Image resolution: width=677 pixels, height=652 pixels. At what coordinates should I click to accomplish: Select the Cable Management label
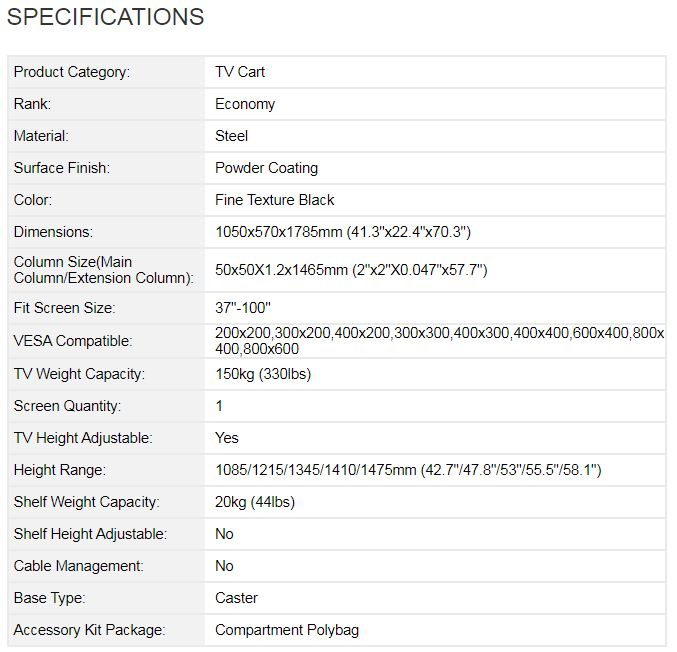click(x=79, y=566)
